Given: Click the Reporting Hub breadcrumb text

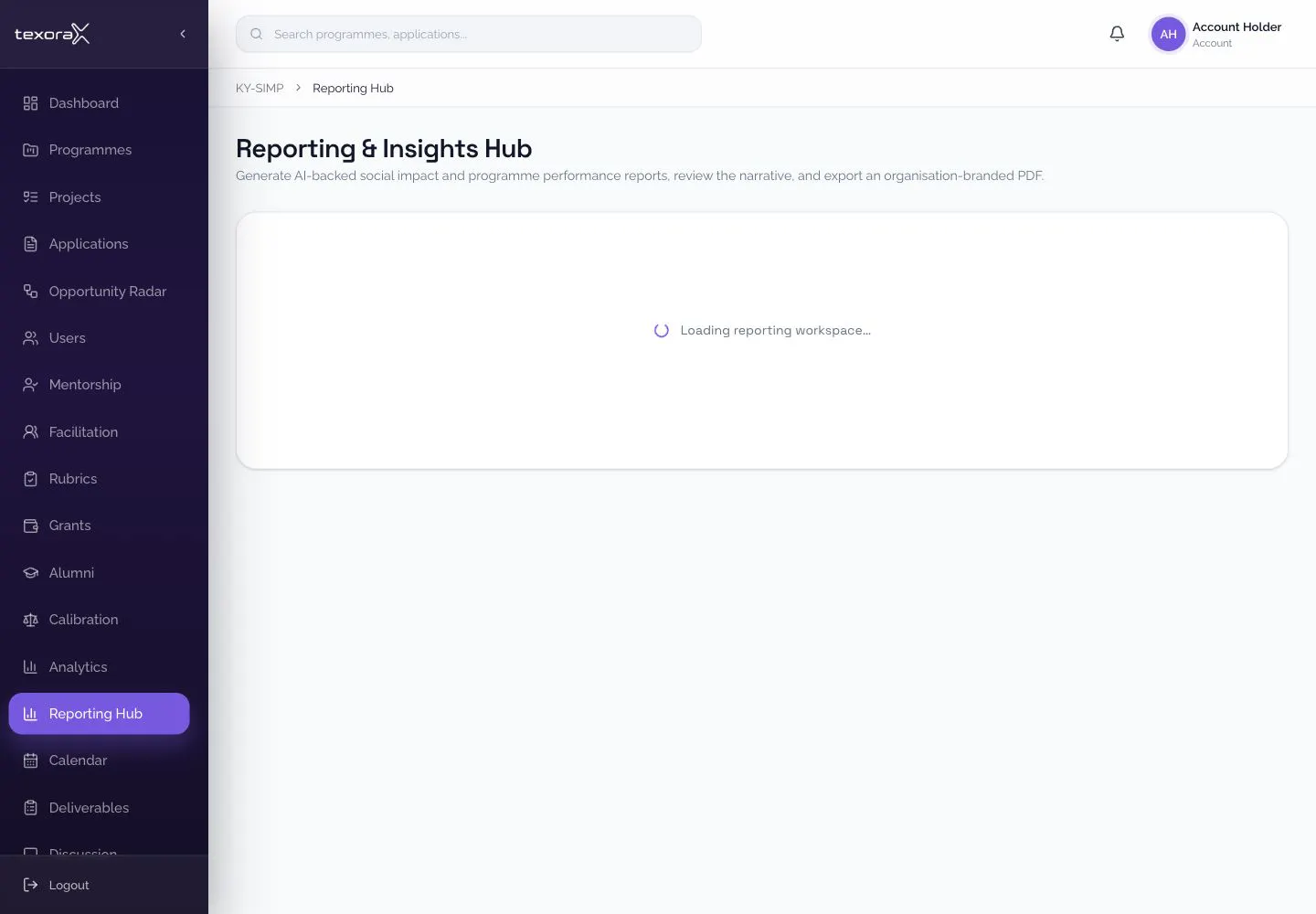Looking at the screenshot, I should point(353,89).
